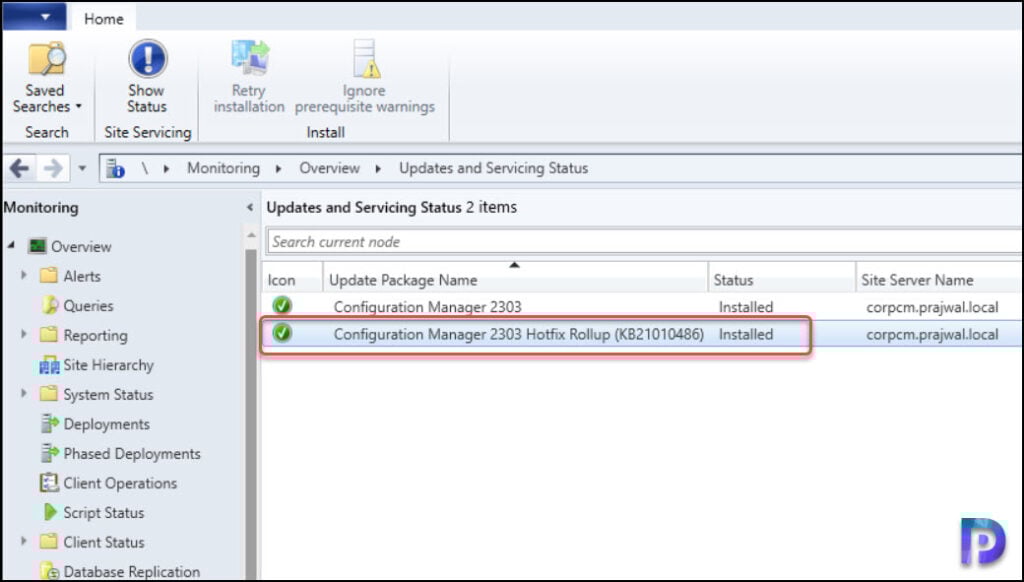Image resolution: width=1024 pixels, height=582 pixels.
Task: Open the Client Operations node icon
Action: (49, 483)
